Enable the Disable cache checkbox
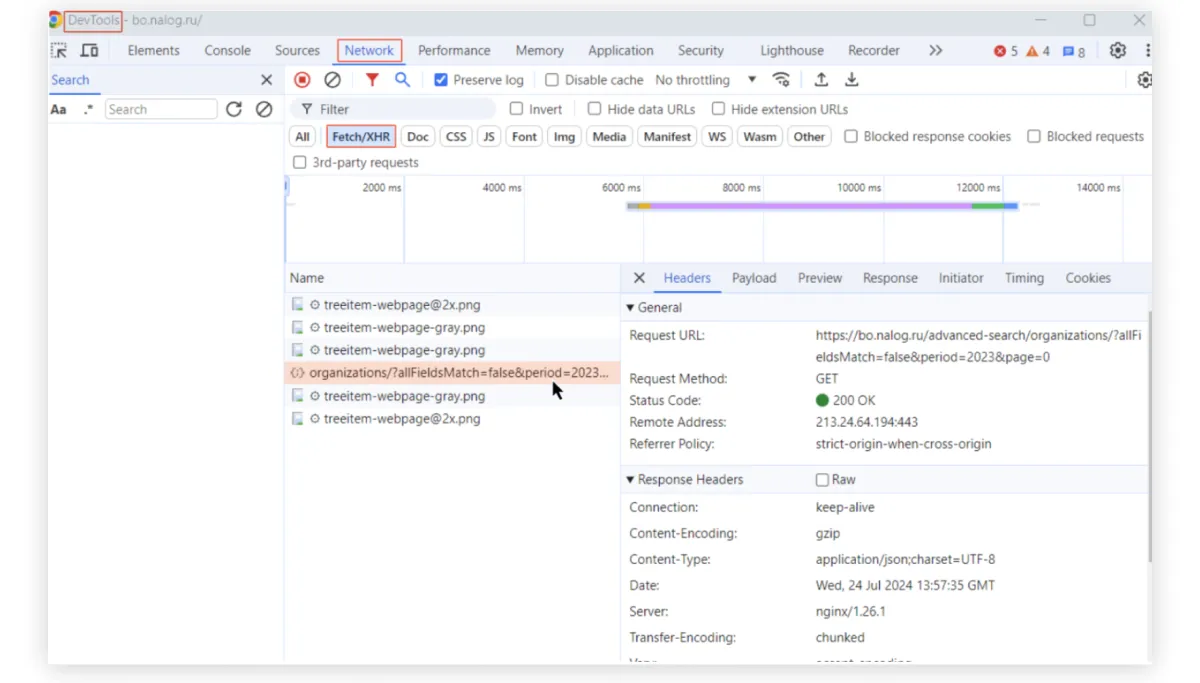Screen dimensions: 1200x683 click(552, 80)
